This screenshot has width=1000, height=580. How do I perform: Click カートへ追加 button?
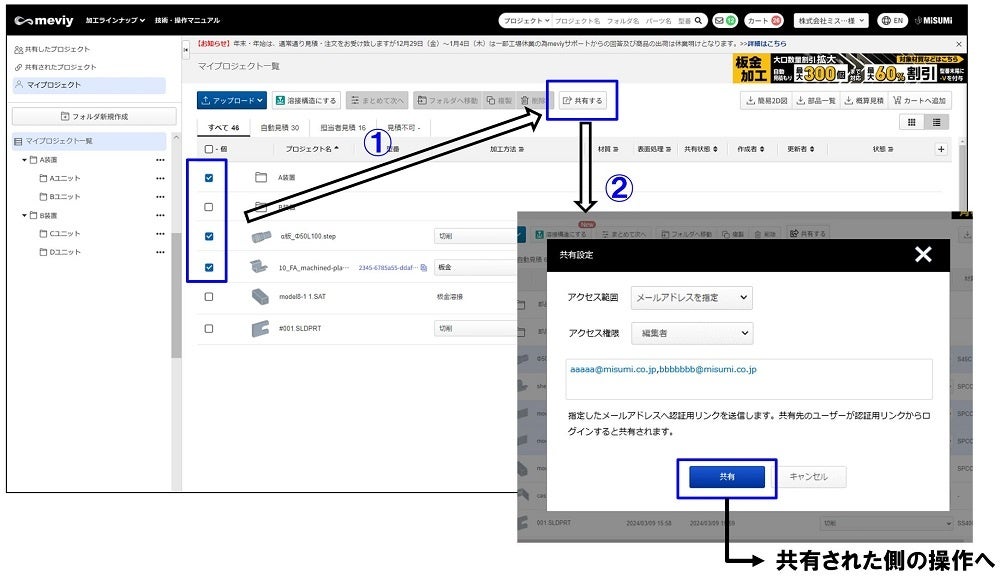click(x=919, y=100)
